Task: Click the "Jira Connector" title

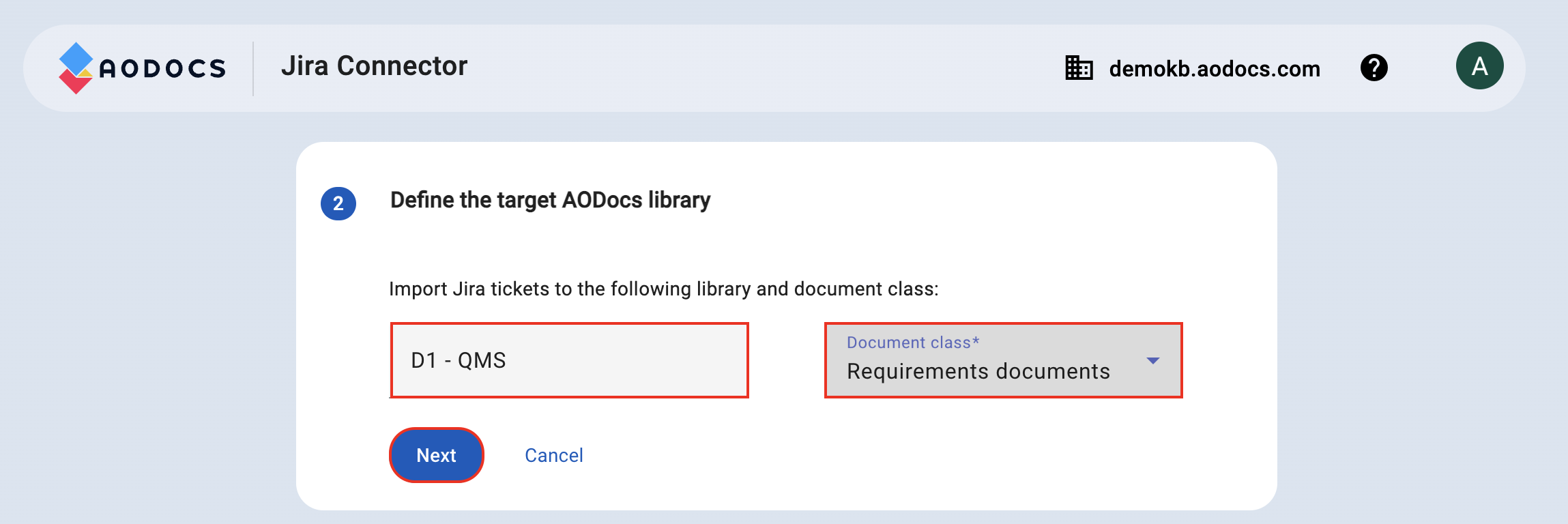Action: [374, 66]
